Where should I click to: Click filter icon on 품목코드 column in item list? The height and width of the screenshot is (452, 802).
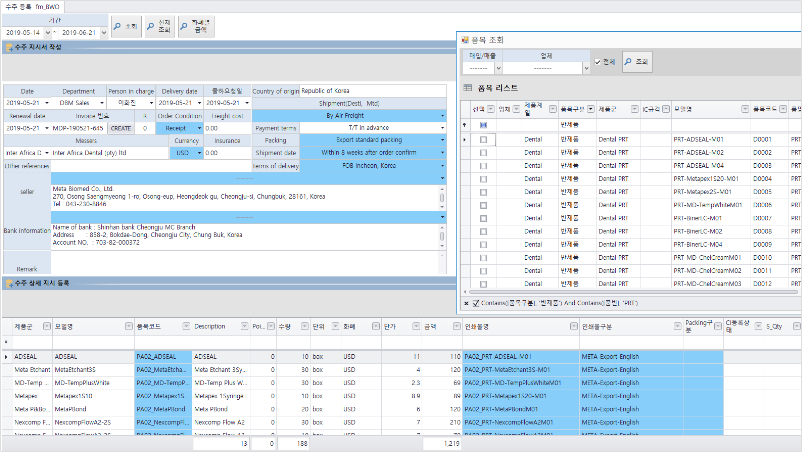point(783,109)
